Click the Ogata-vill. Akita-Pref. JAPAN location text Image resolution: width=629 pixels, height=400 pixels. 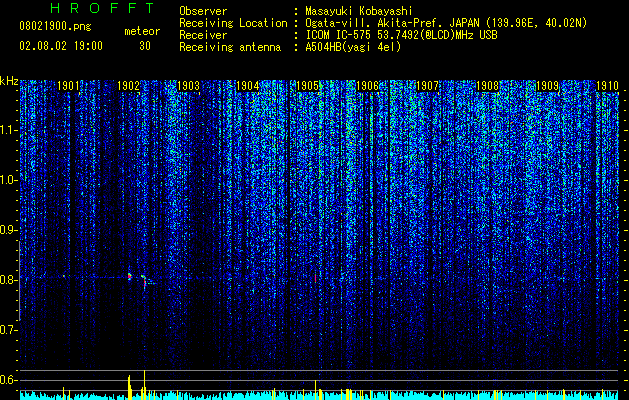tap(446, 23)
